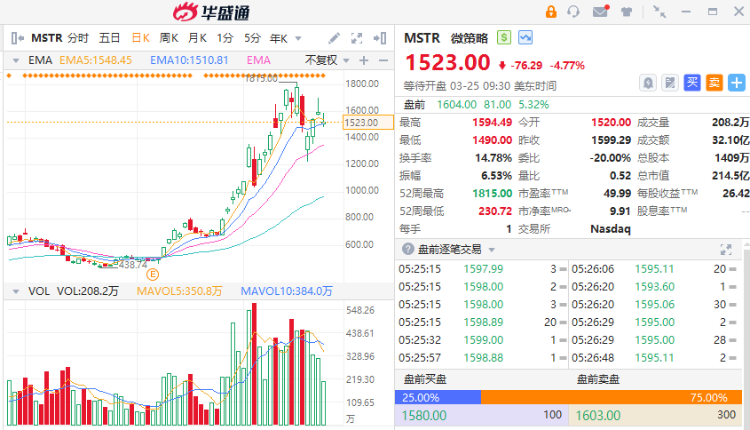Open more periods dropdown after 年K
Screen dimensions: 750x430
(298, 39)
